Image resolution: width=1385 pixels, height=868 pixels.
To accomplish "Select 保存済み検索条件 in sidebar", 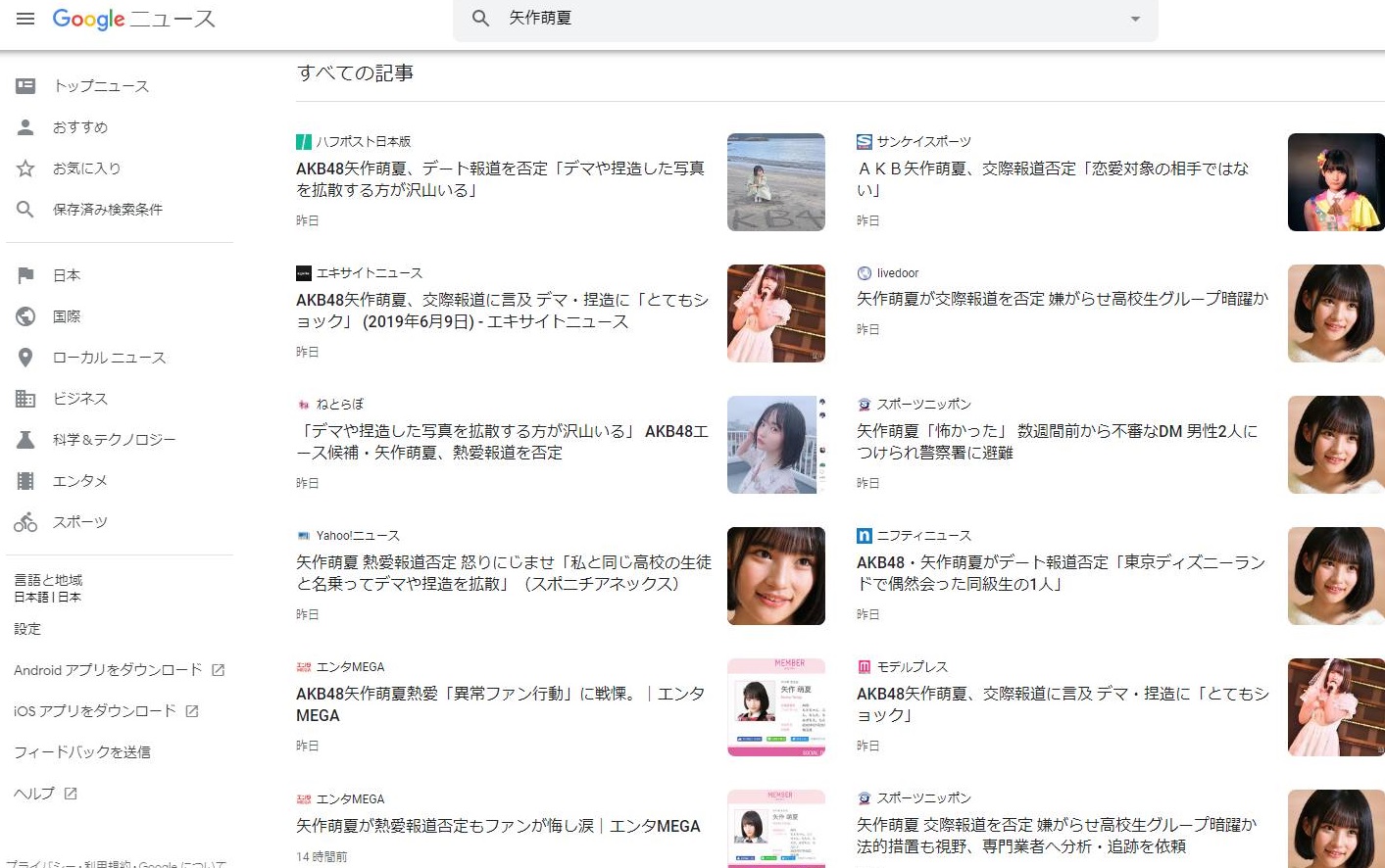I will (x=108, y=210).
